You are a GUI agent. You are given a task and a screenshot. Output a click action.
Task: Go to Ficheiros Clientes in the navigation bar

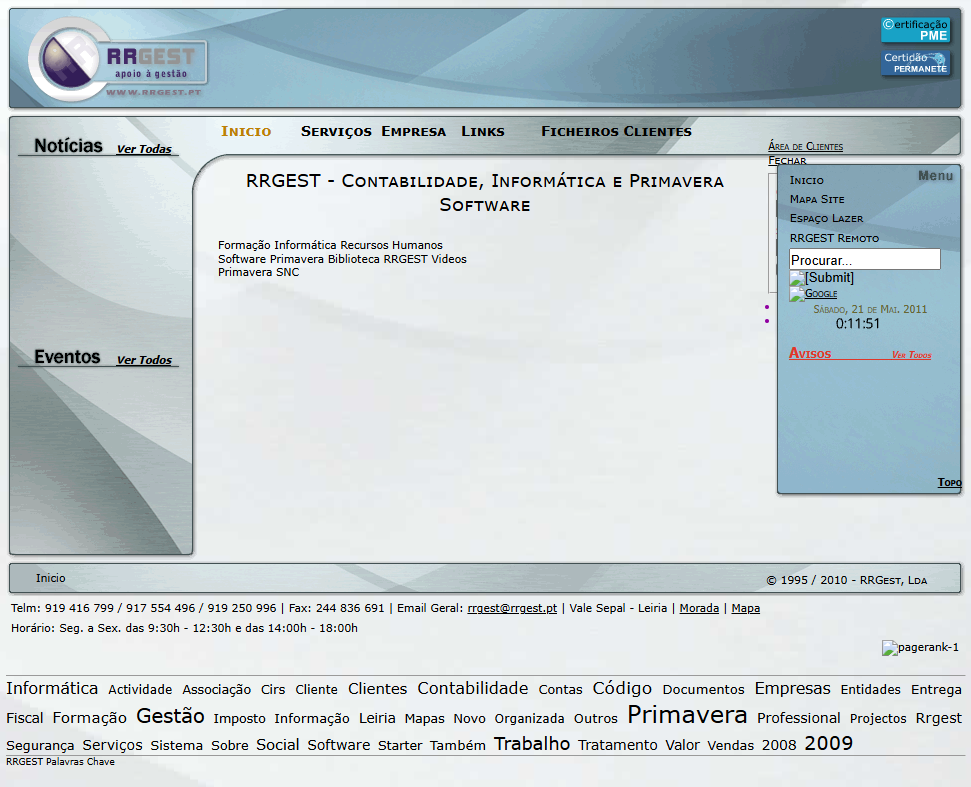[616, 131]
